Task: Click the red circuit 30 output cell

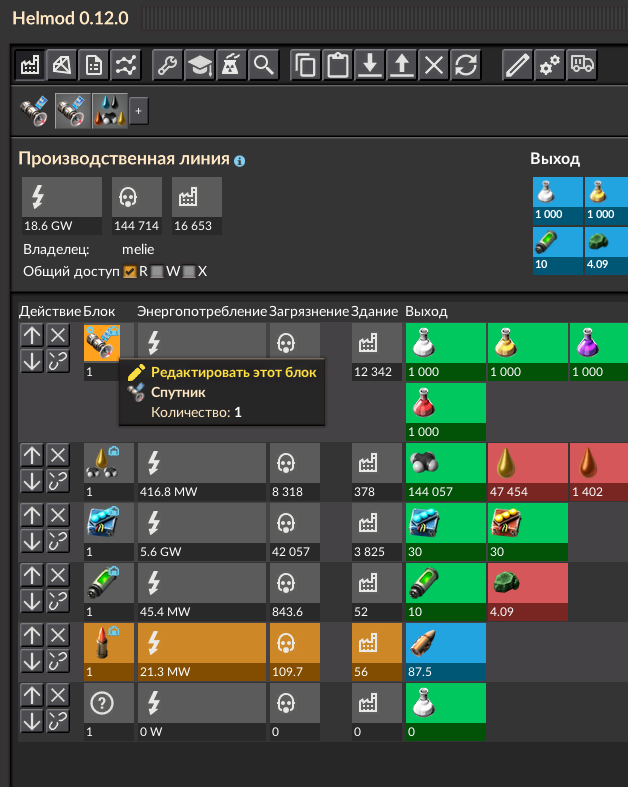Action: coord(528,532)
